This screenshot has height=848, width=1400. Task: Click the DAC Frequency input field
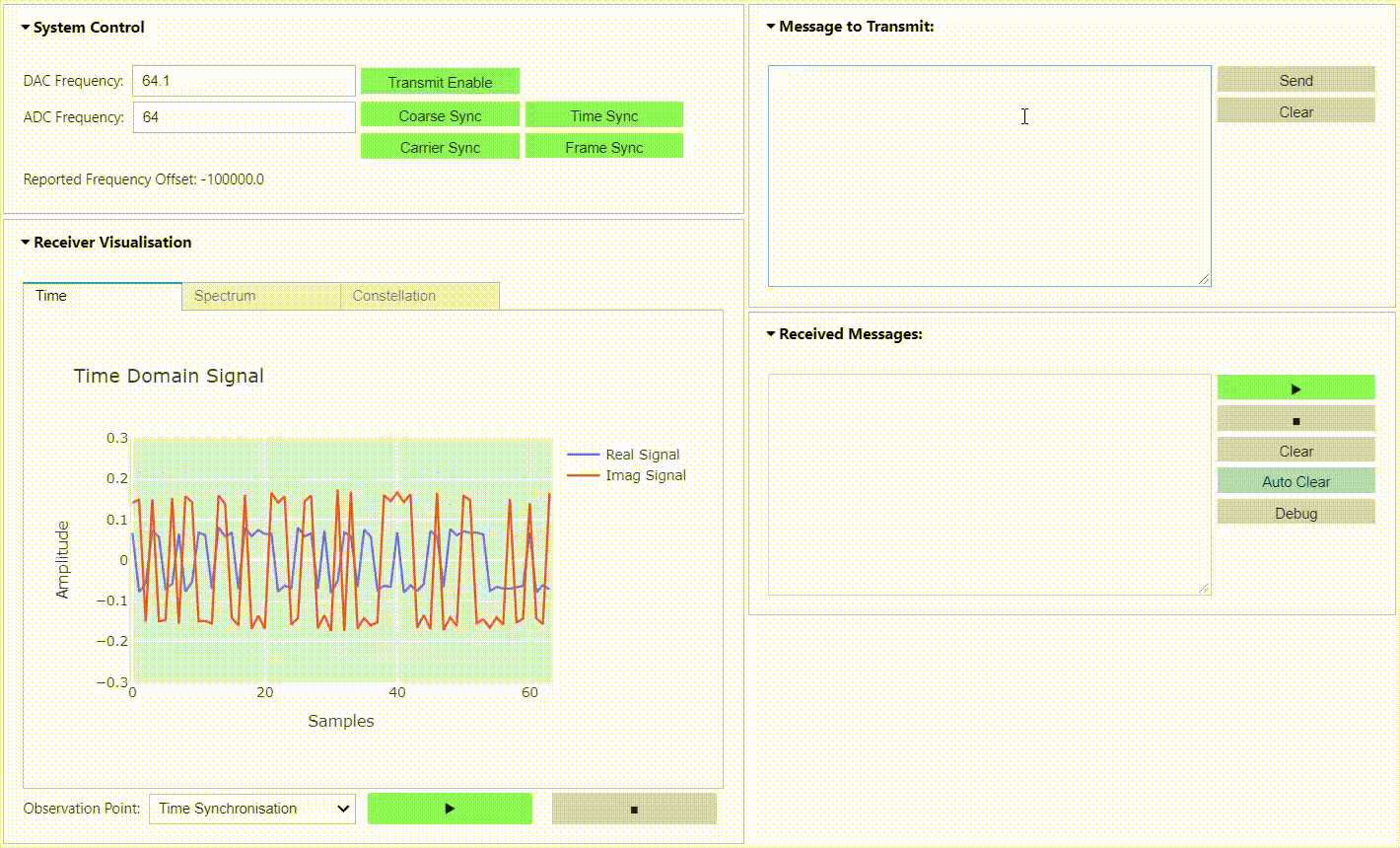[244, 81]
